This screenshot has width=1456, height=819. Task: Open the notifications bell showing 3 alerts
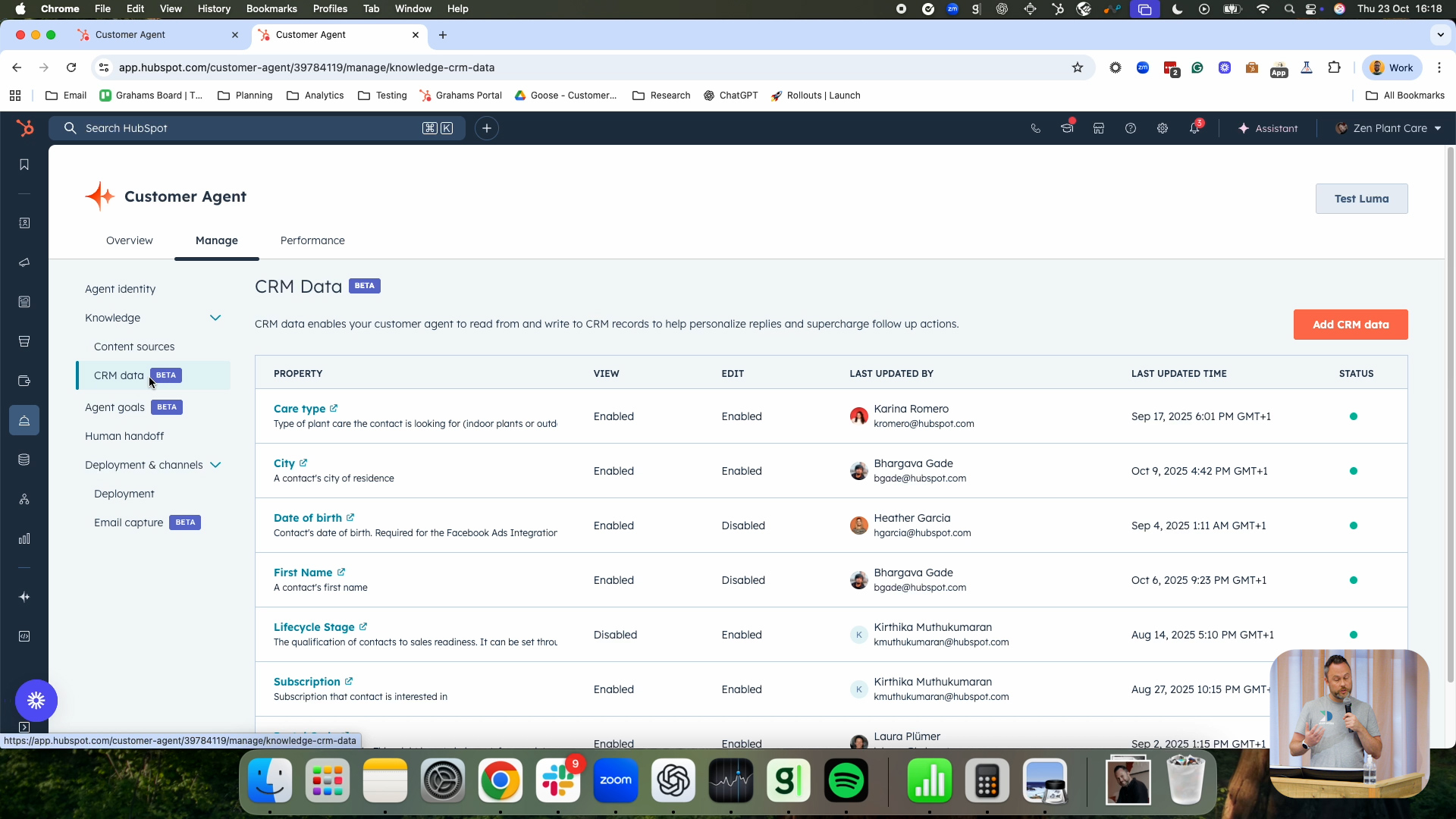[x=1194, y=128]
